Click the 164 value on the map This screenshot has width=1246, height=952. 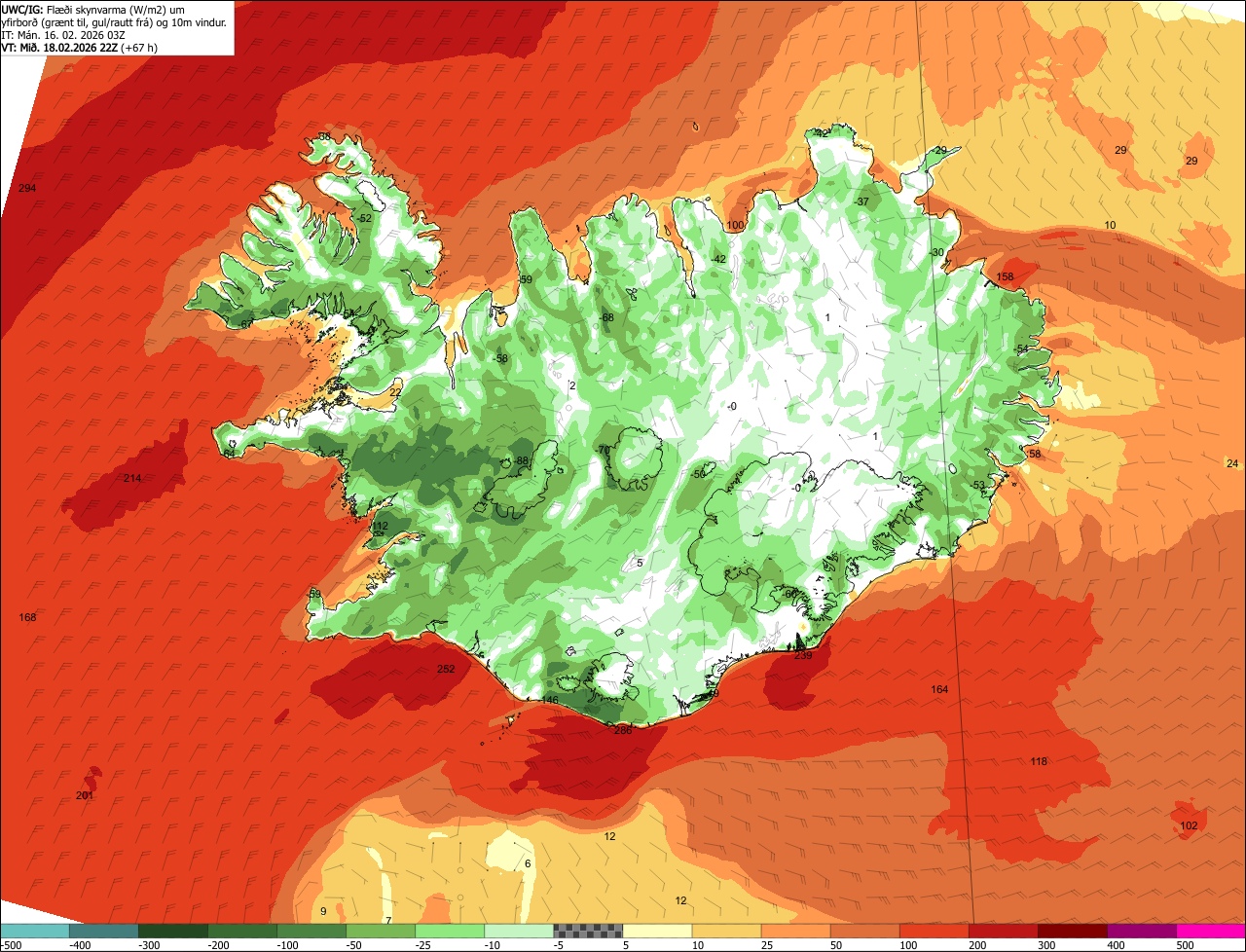(x=939, y=689)
